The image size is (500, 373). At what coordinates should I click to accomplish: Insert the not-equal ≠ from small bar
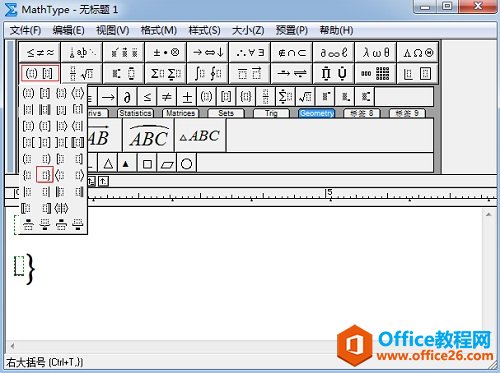coord(166,97)
